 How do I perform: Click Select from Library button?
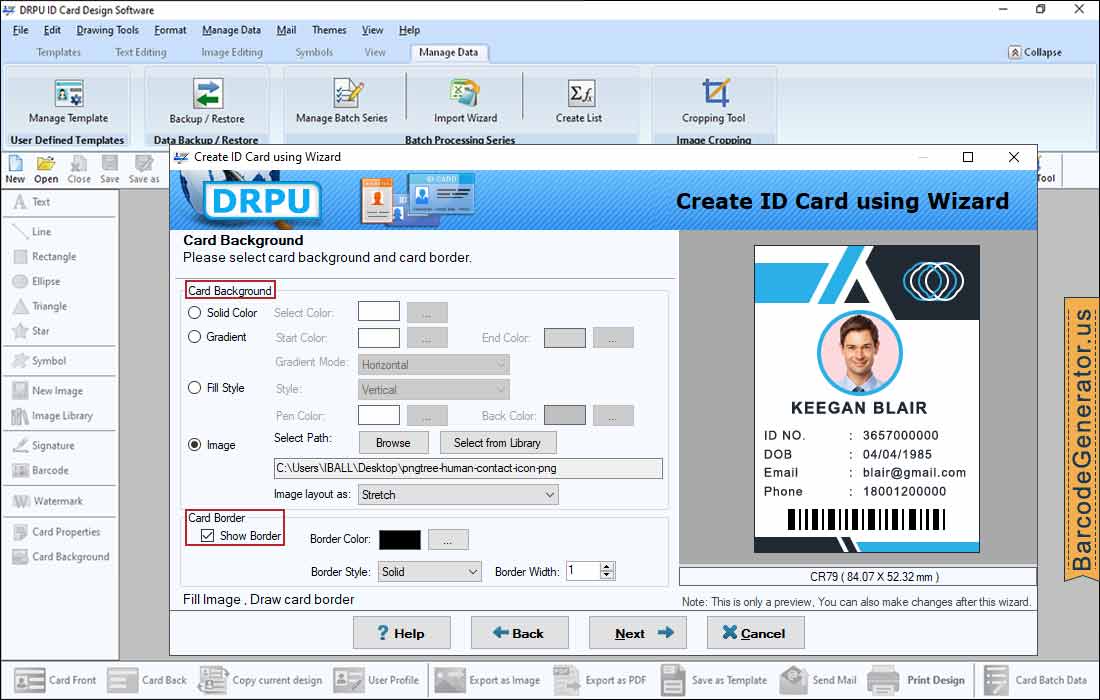click(497, 443)
